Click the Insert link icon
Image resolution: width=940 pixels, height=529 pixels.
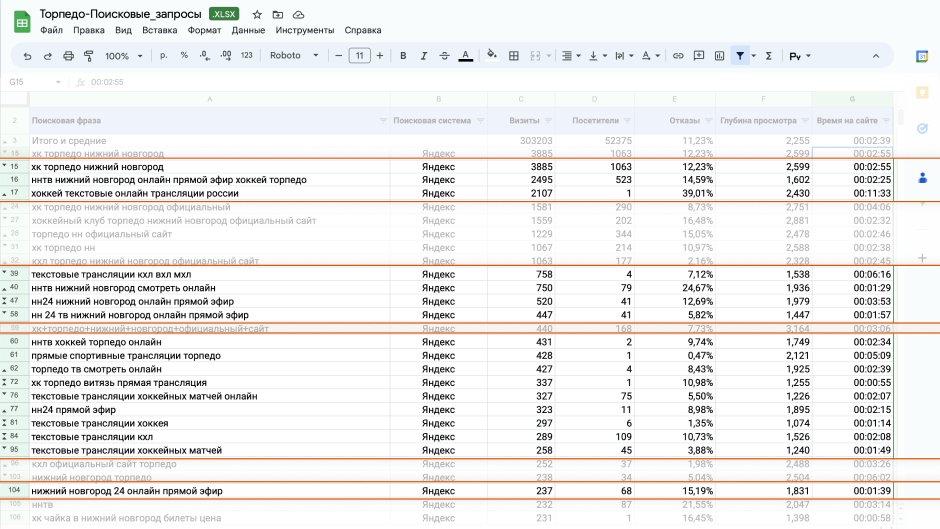[678, 56]
